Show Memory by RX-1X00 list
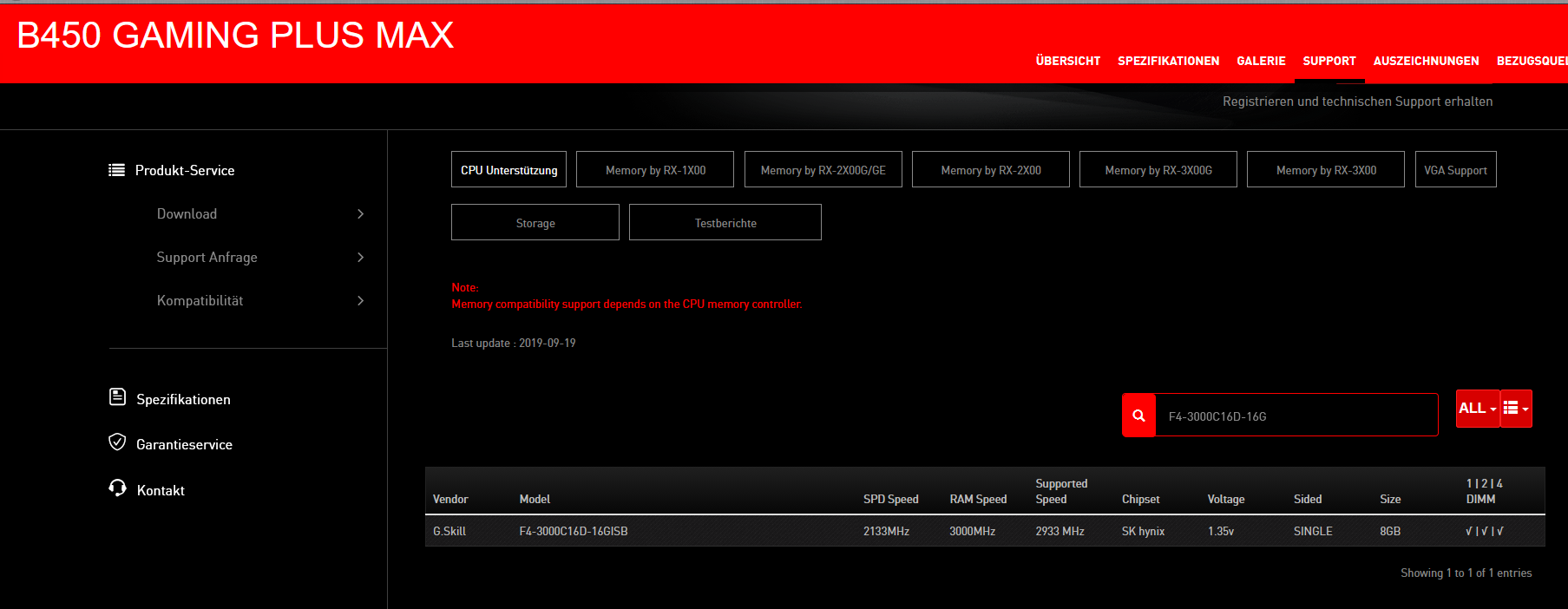This screenshot has height=609, width=1568. pos(655,170)
